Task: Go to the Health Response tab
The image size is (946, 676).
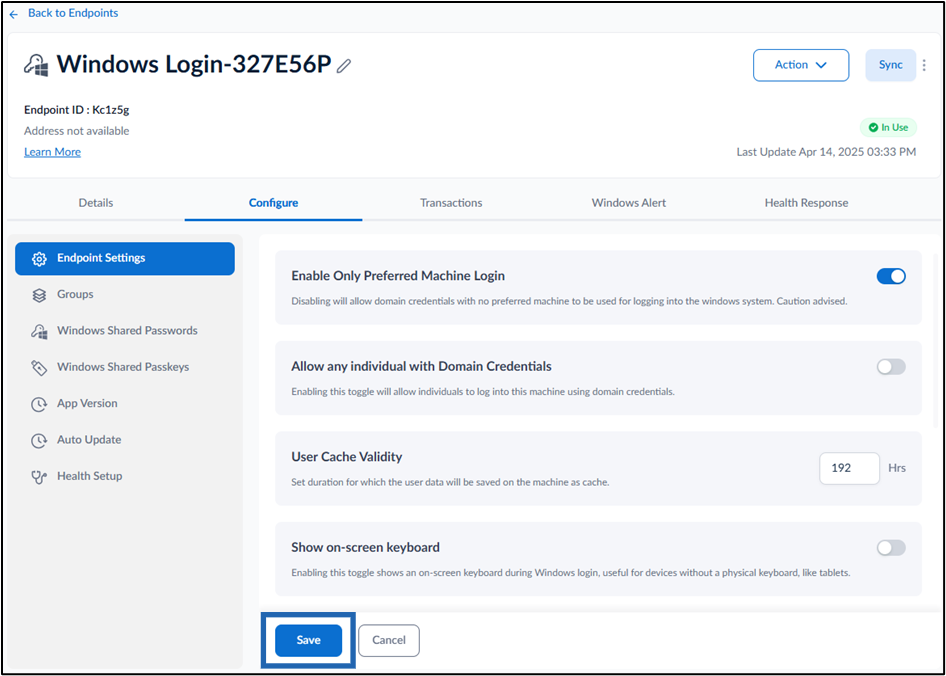Action: pos(806,203)
